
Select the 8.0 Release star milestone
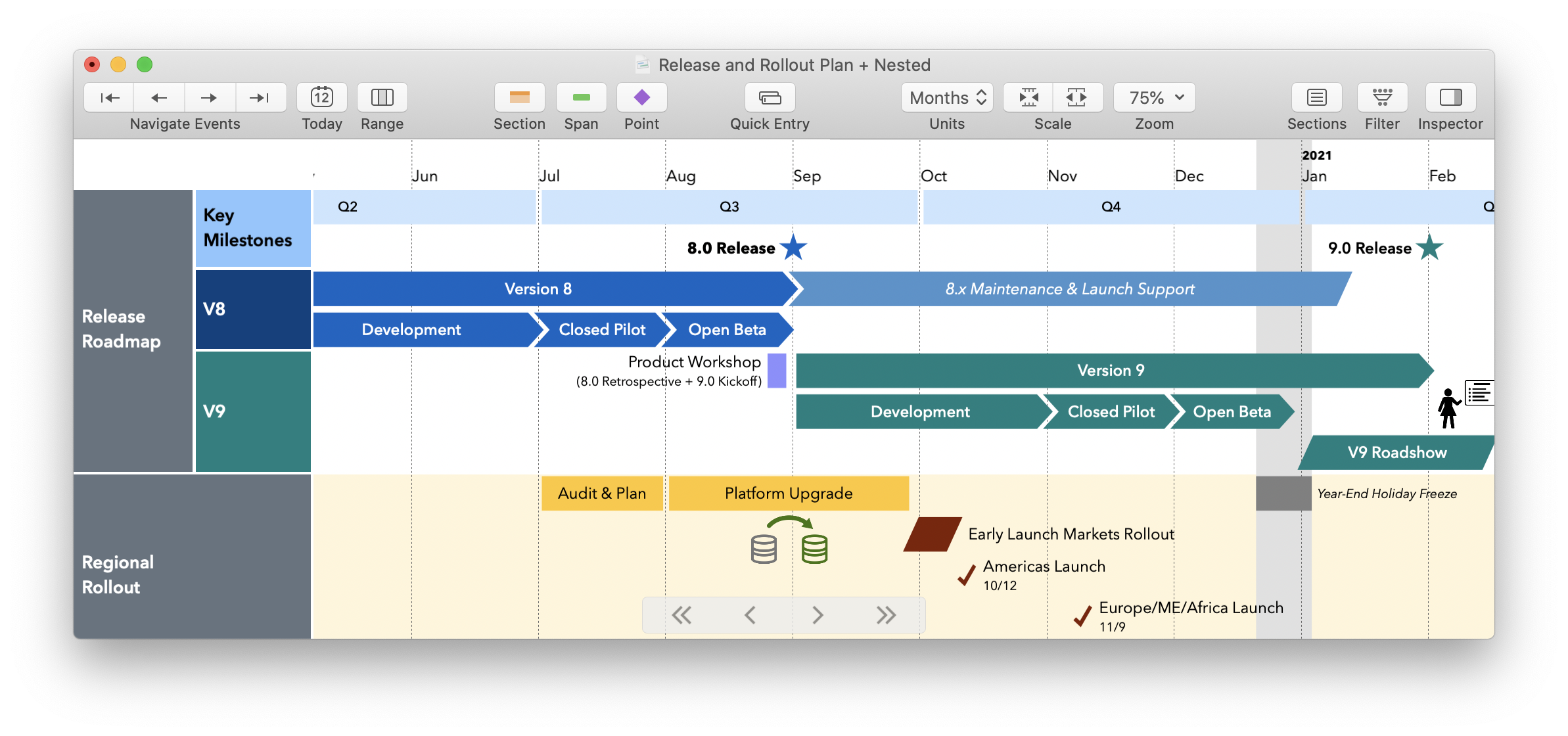792,248
